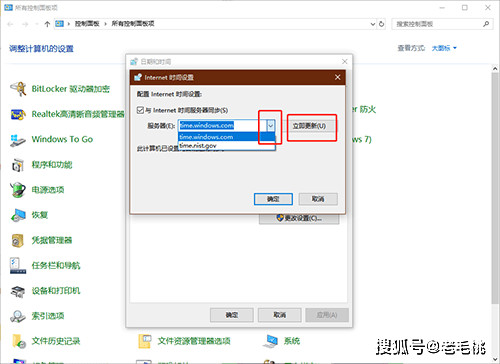Click the forward navigation arrow
500x364 pixels.
[x=25, y=24]
